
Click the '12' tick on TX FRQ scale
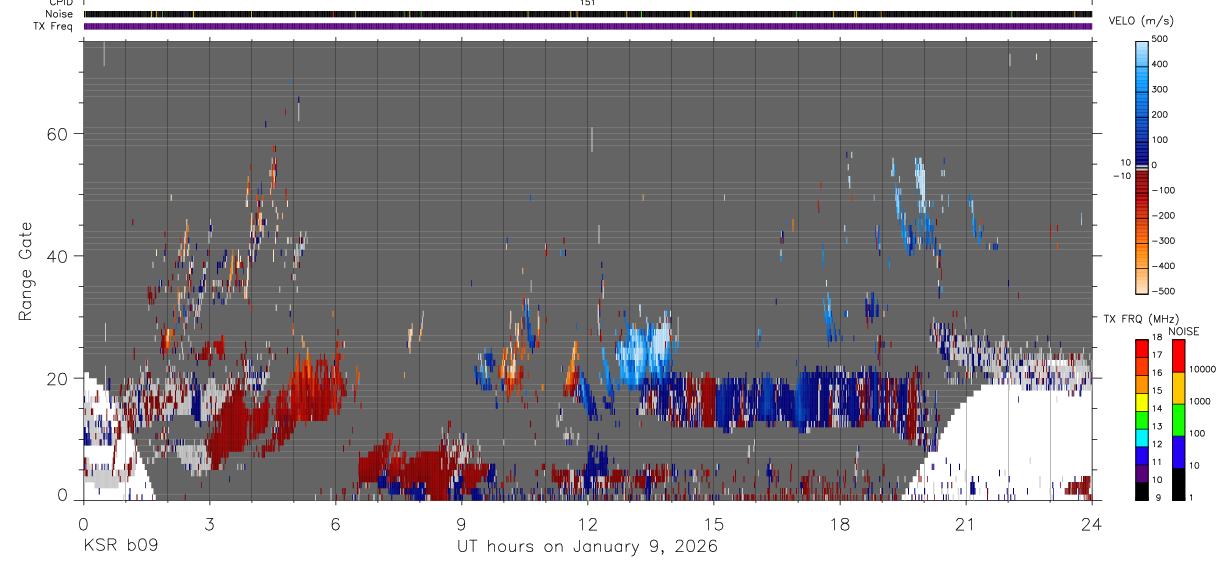click(x=1157, y=445)
